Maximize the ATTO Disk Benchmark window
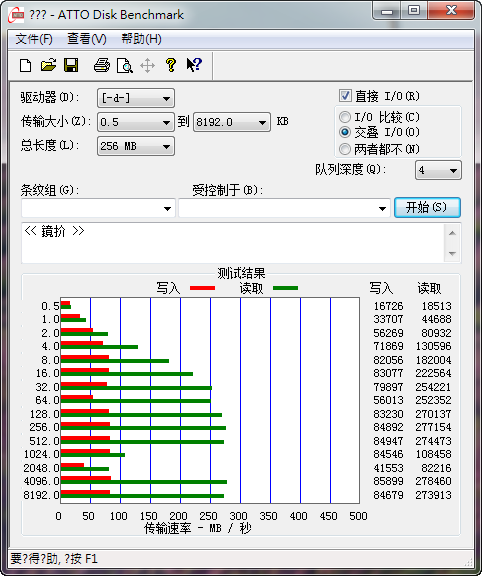 [x=414, y=11]
